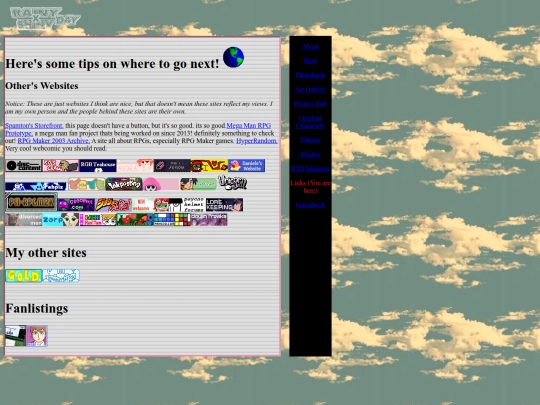The height and width of the screenshot is (405, 540).
Task: Click the yellow heart character button
Action: (209, 166)
